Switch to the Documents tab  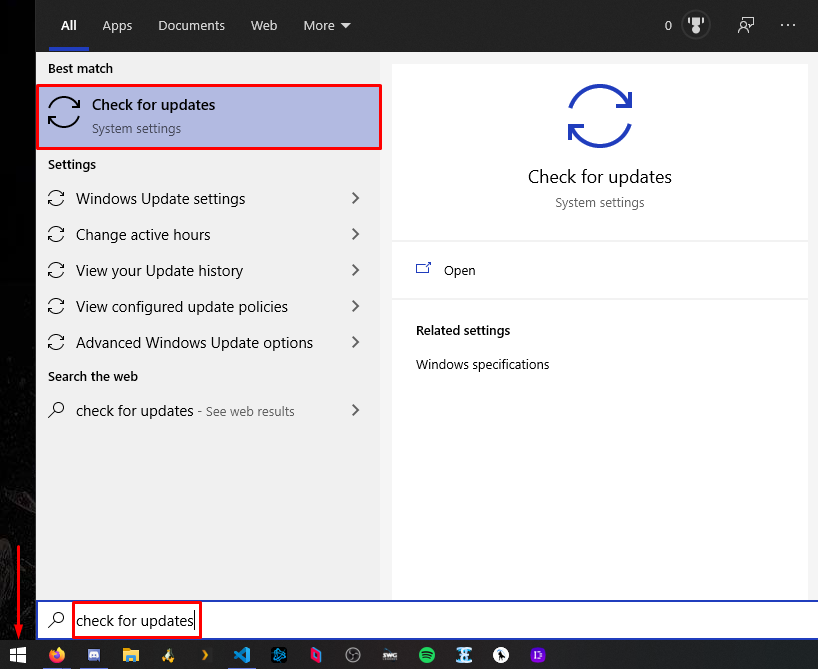(191, 26)
